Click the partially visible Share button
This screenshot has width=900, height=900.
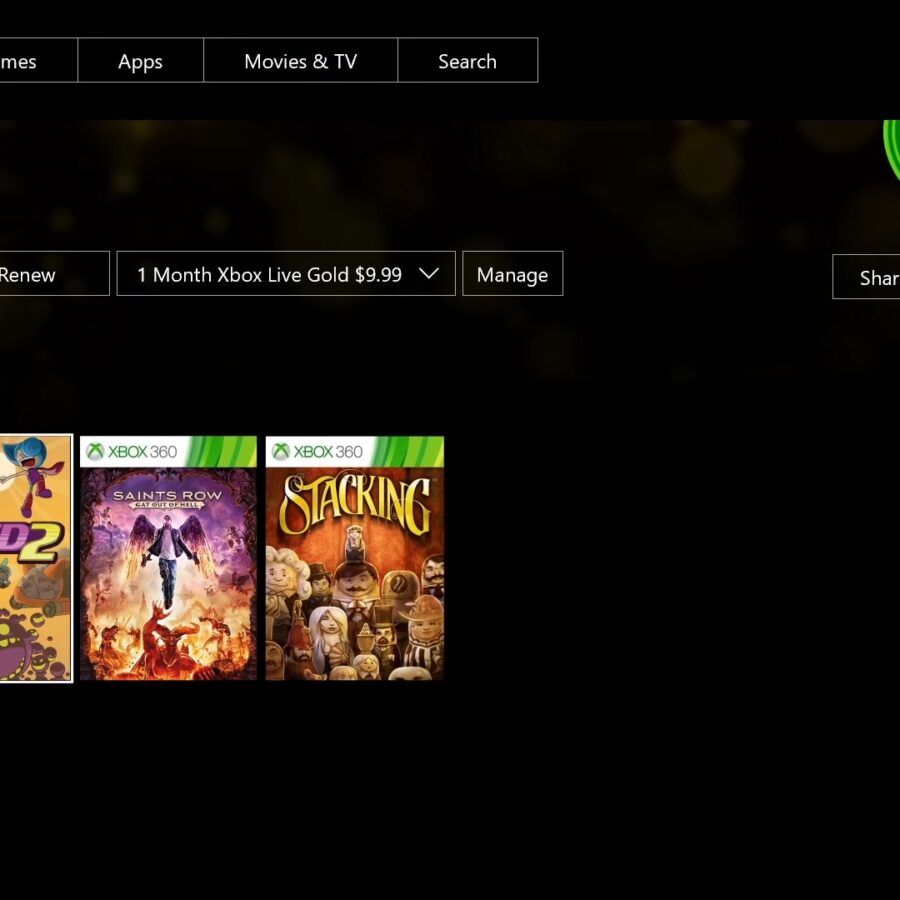pos(870,277)
